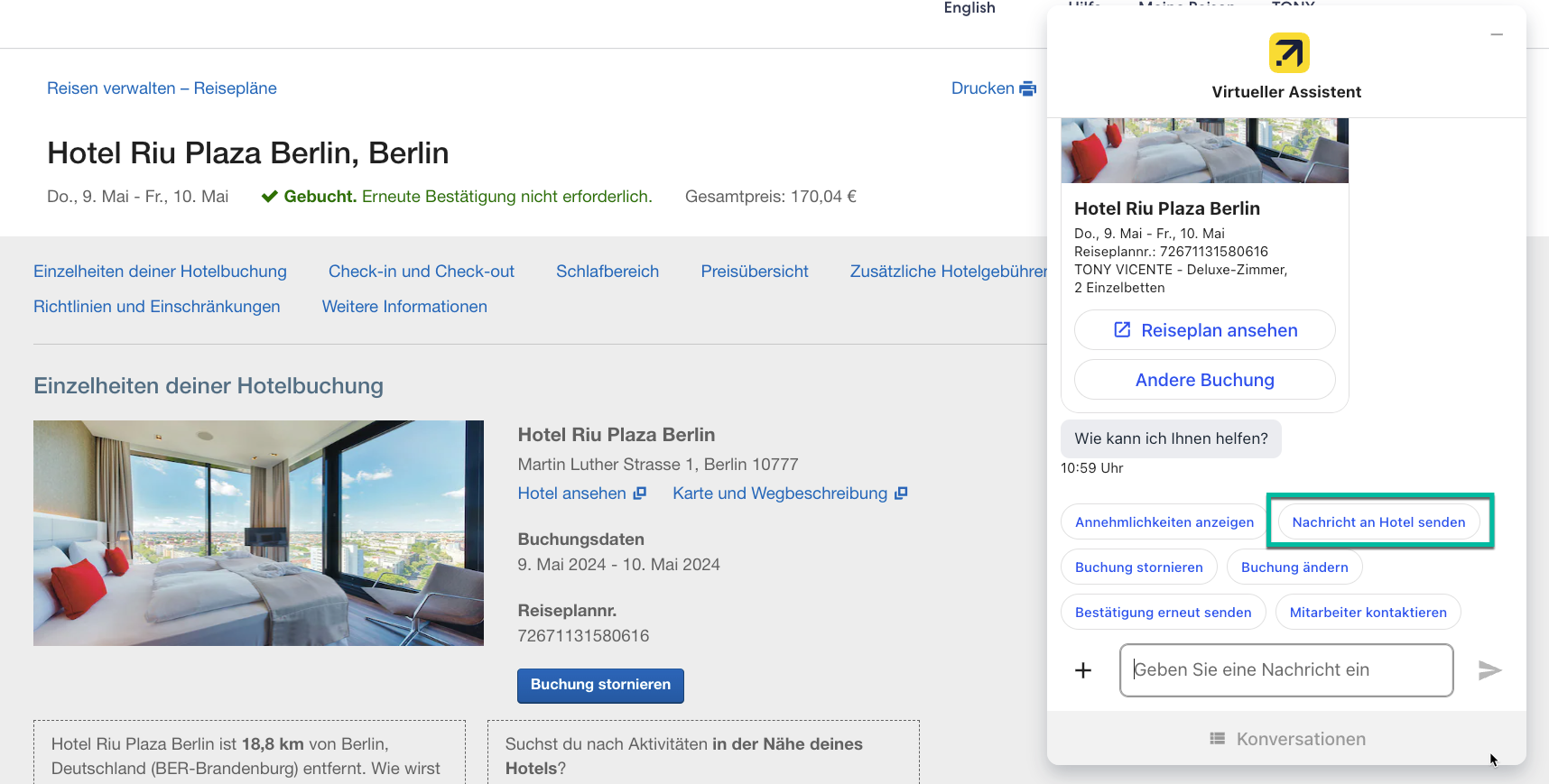
Task: Click the send message arrow icon
Action: click(x=1489, y=670)
